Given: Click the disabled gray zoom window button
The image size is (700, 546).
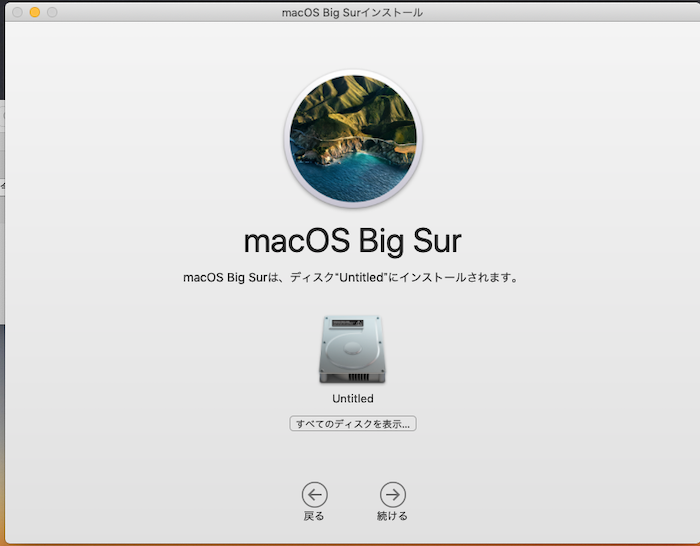Looking at the screenshot, I should click(52, 12).
